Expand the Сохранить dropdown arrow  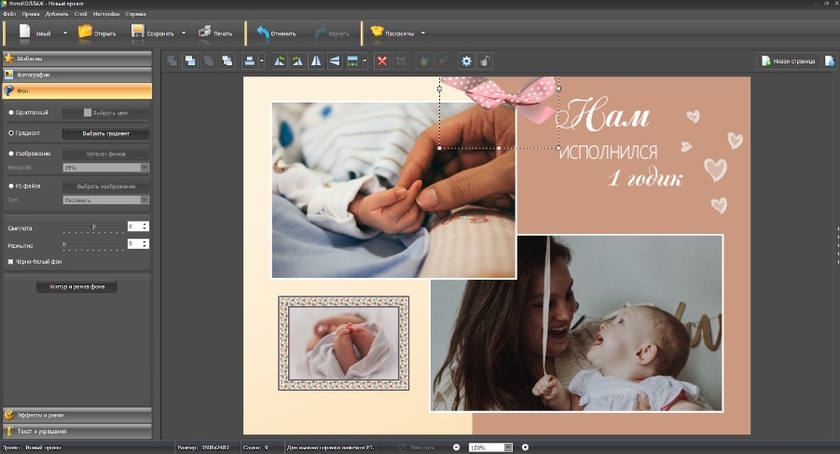tap(184, 33)
